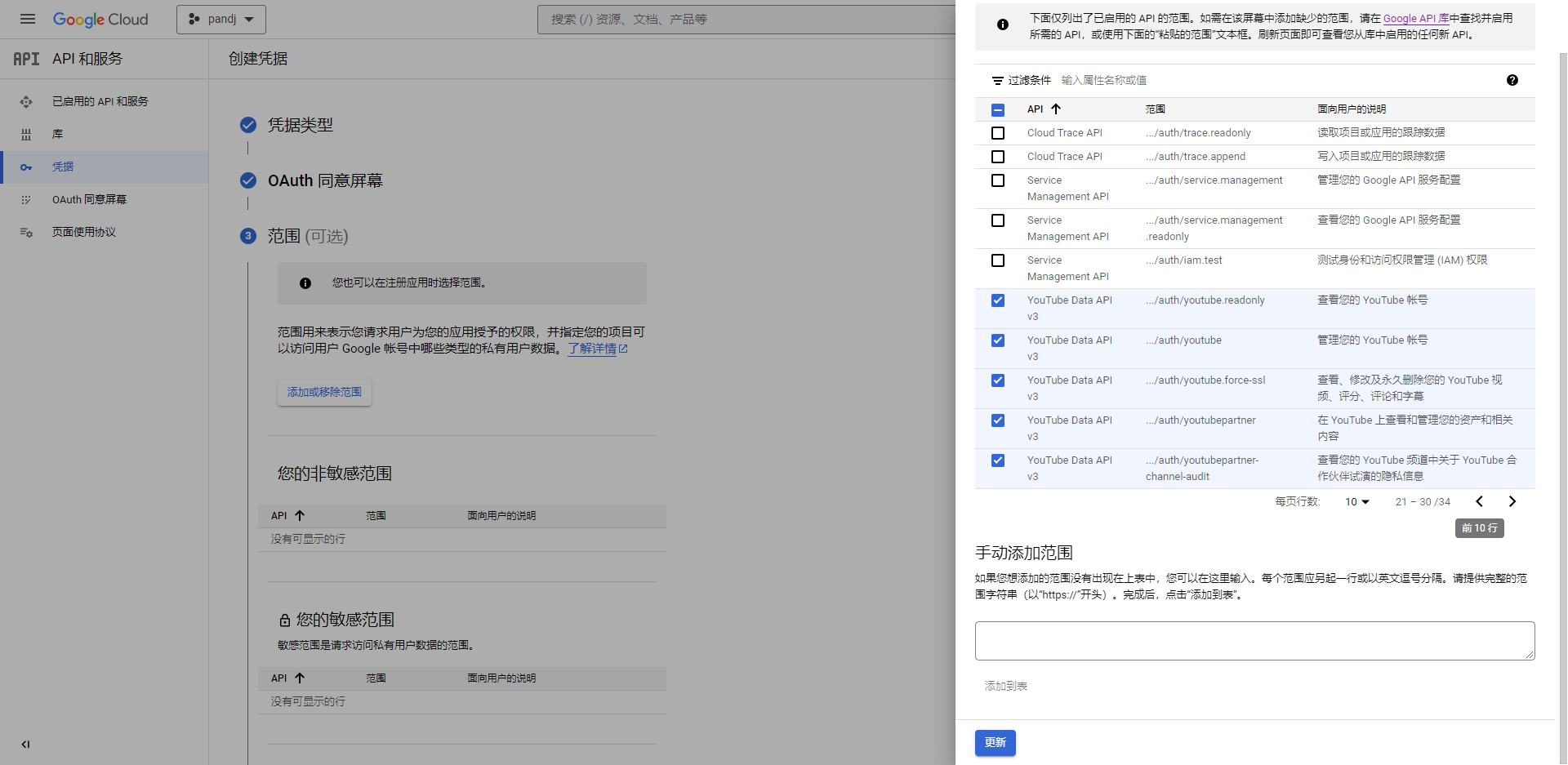This screenshot has width=1568, height=765.
Task: Open the pandj project selector dropdown
Action: pyautogui.click(x=220, y=19)
